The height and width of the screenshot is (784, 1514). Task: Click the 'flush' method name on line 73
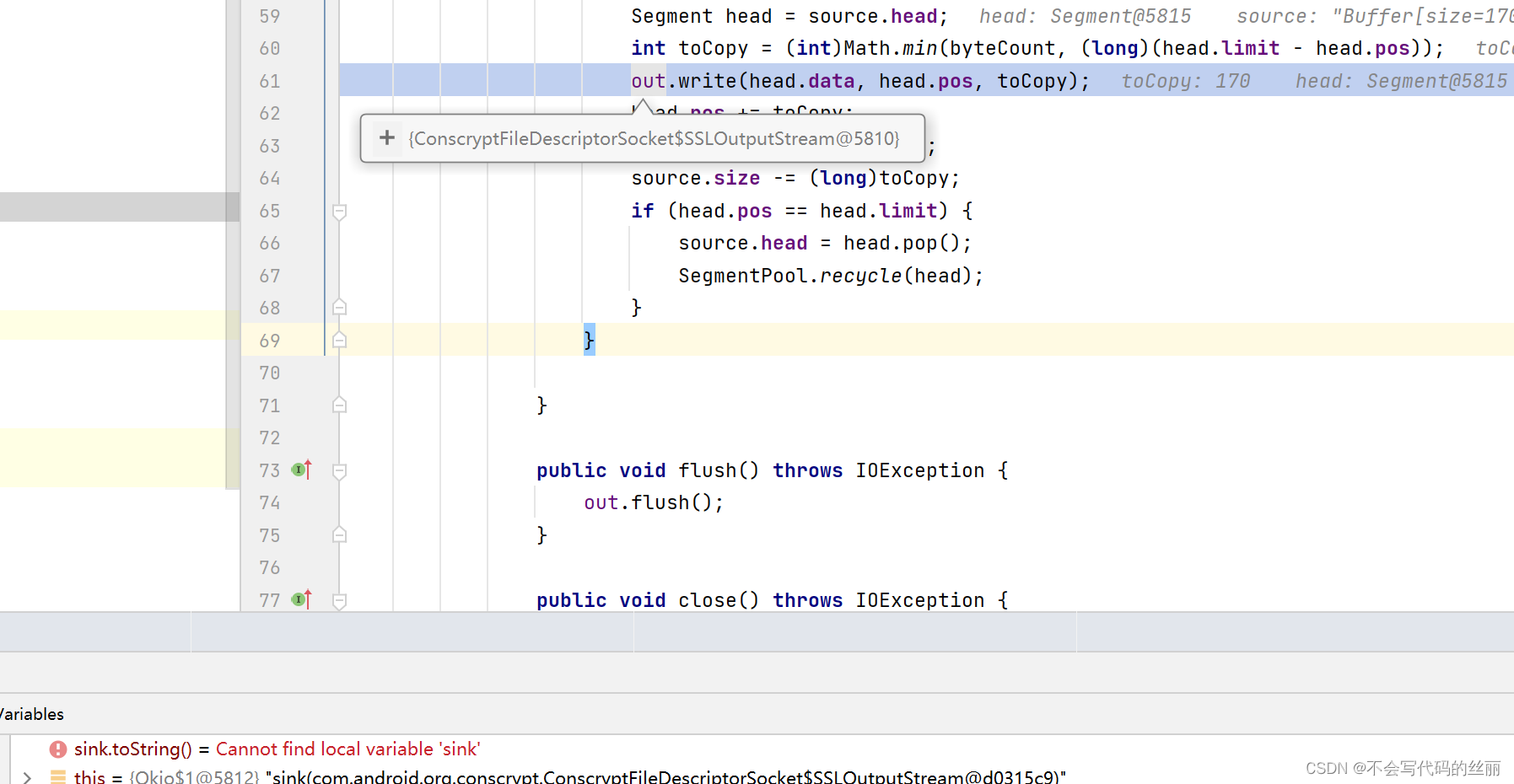click(707, 470)
